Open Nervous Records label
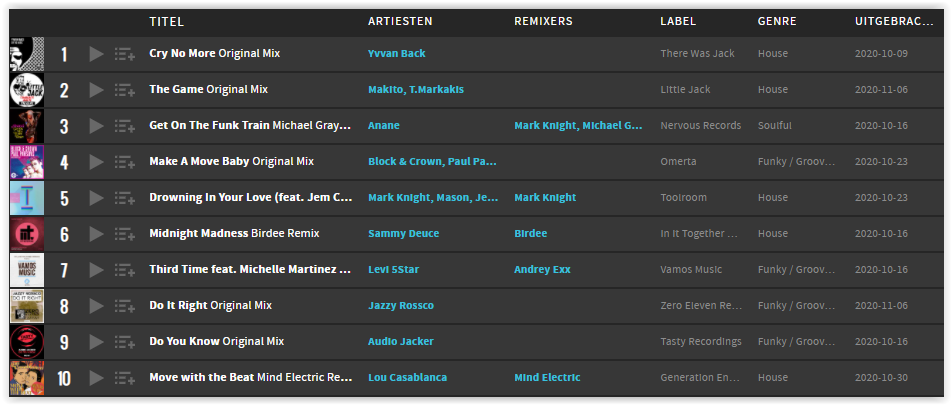This screenshot has width=952, height=405. click(701, 126)
